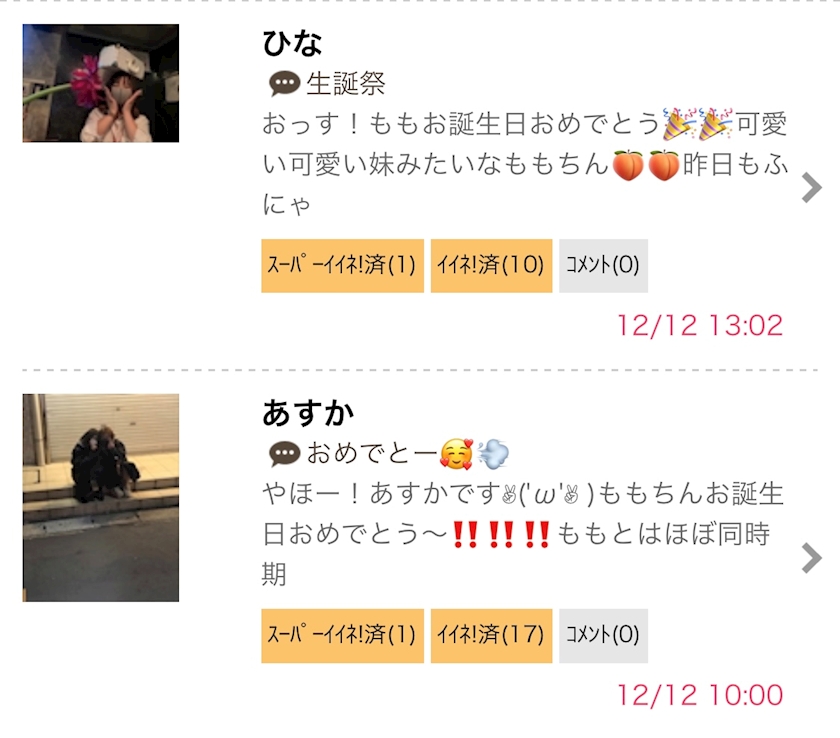This screenshot has height=738, width=840.
Task: Open Hina's profile photo thumbnail
Action: [x=101, y=83]
